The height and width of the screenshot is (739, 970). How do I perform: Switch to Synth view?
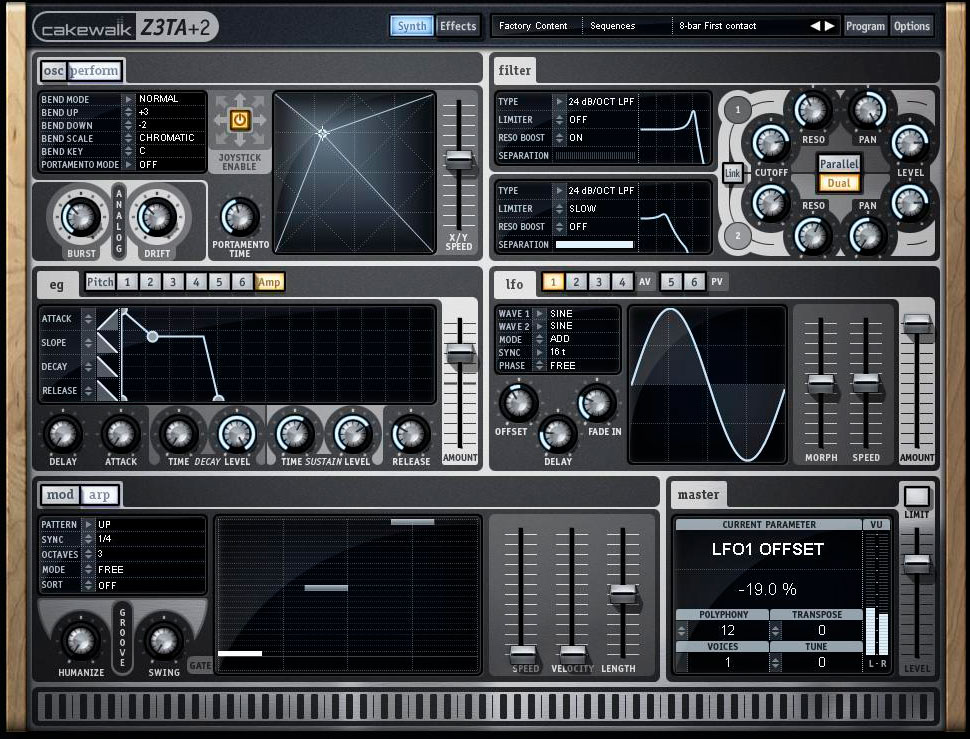tap(412, 26)
